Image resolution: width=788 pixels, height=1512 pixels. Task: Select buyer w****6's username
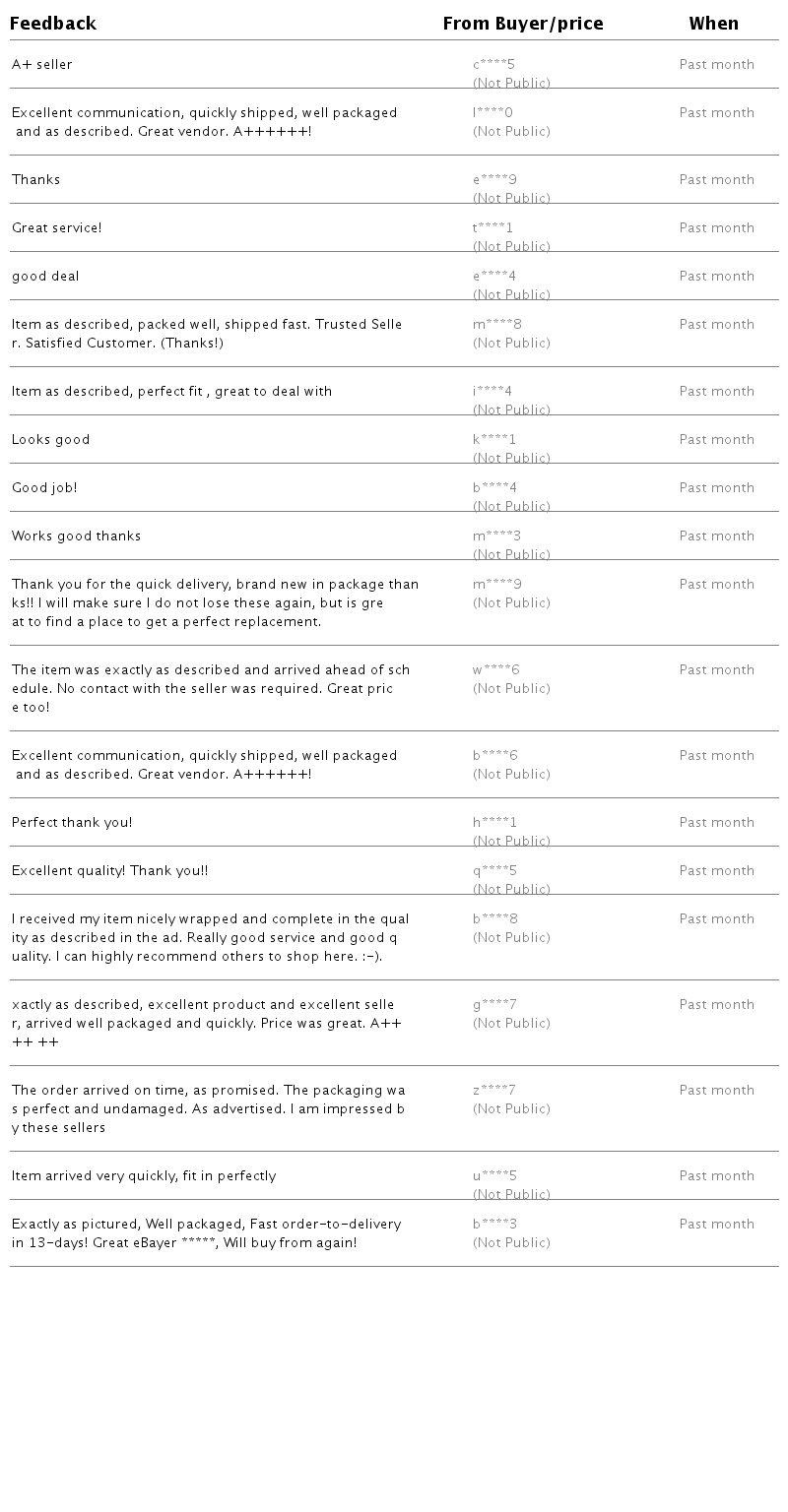click(x=495, y=670)
